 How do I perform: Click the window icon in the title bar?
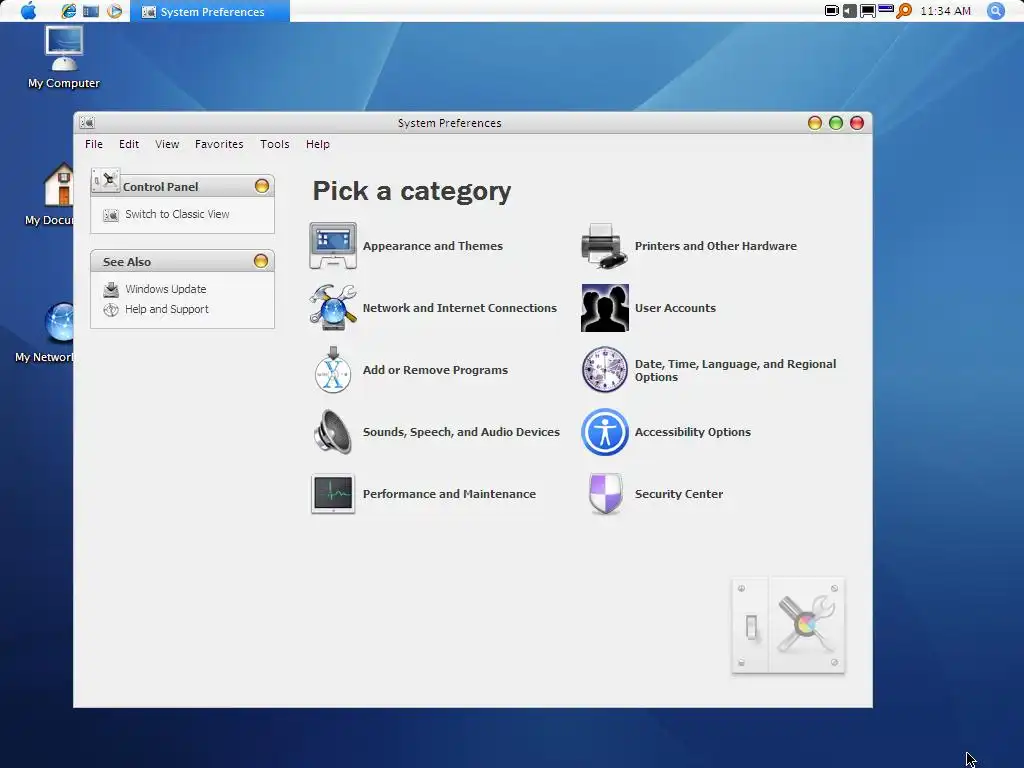coord(88,123)
